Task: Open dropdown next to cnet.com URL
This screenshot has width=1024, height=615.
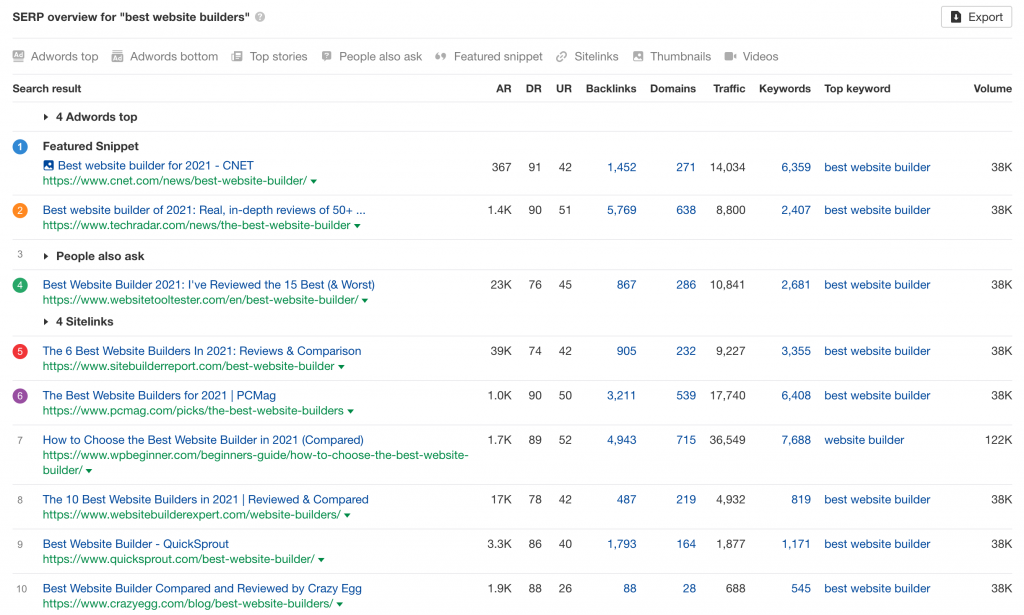Action: pos(314,181)
